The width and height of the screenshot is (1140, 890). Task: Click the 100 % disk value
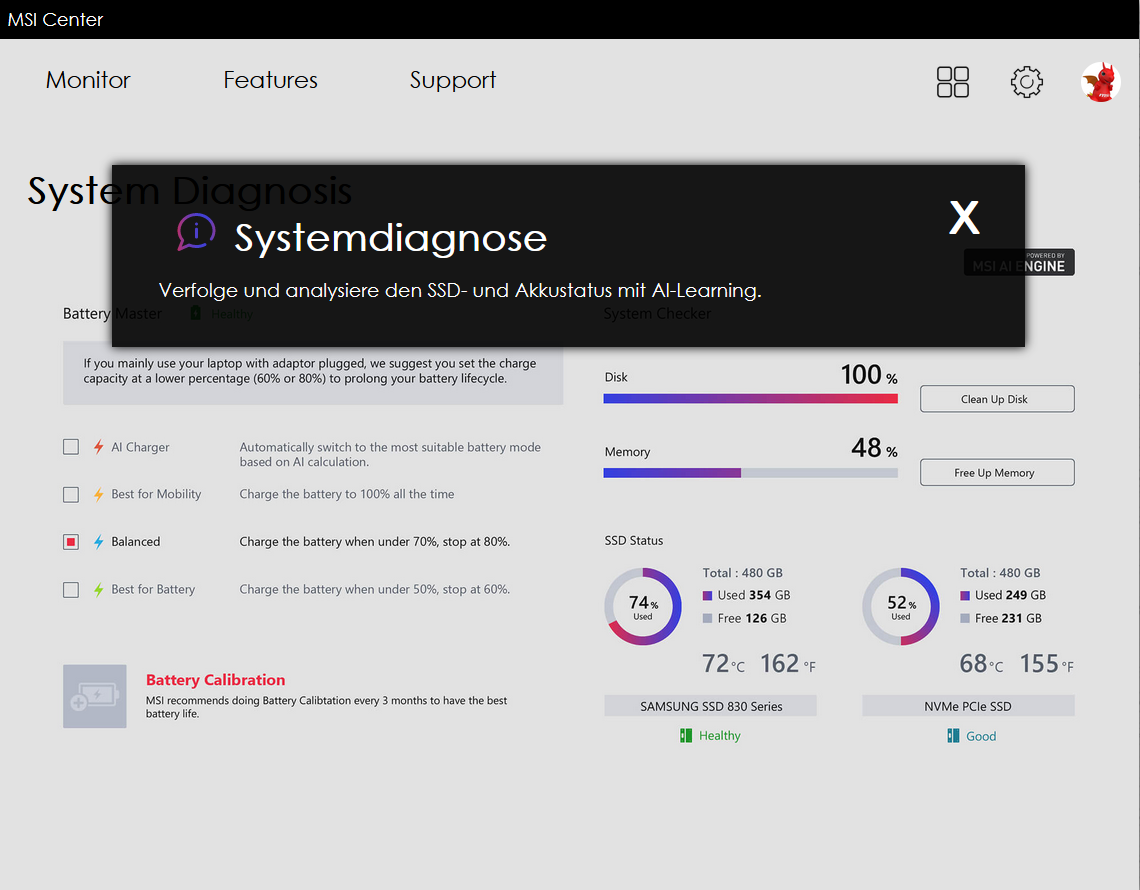tap(869, 374)
